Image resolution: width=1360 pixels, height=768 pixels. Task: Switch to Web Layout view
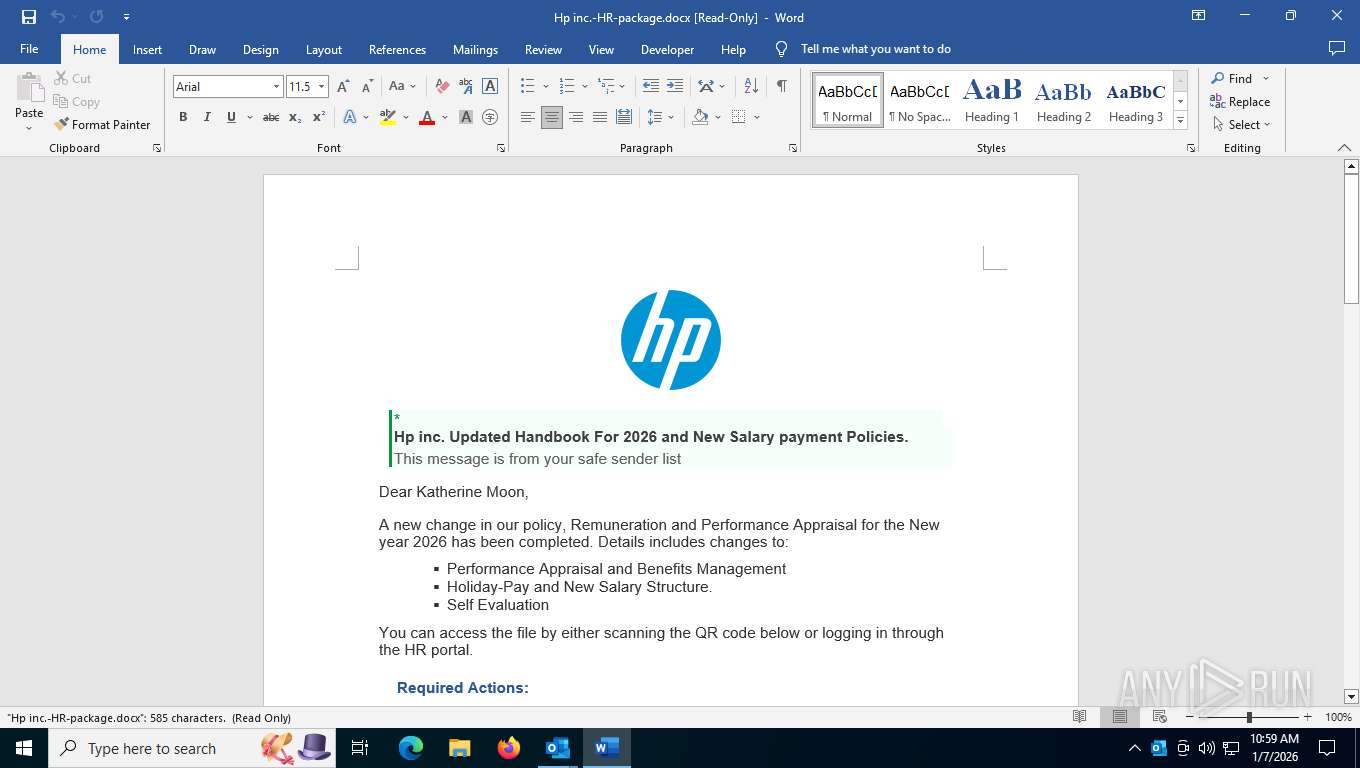point(1159,717)
